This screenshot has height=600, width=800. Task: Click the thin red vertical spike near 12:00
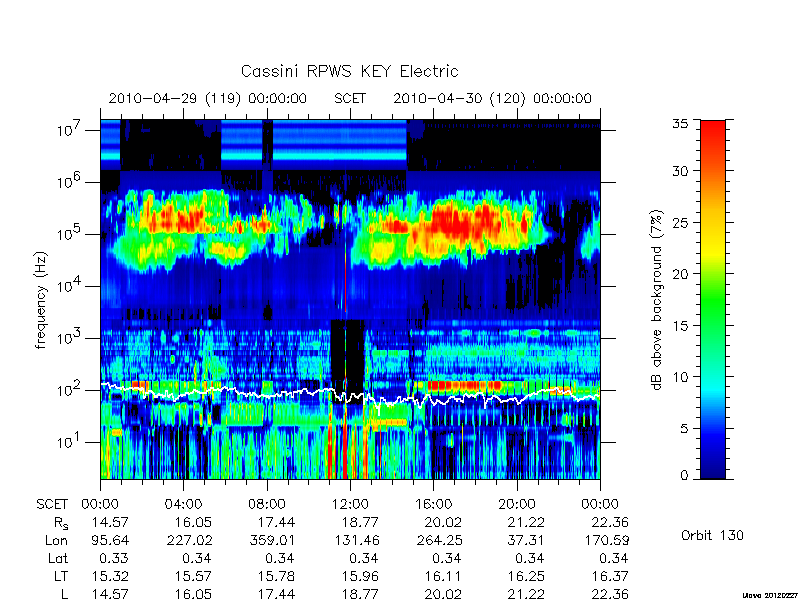tap(346, 276)
